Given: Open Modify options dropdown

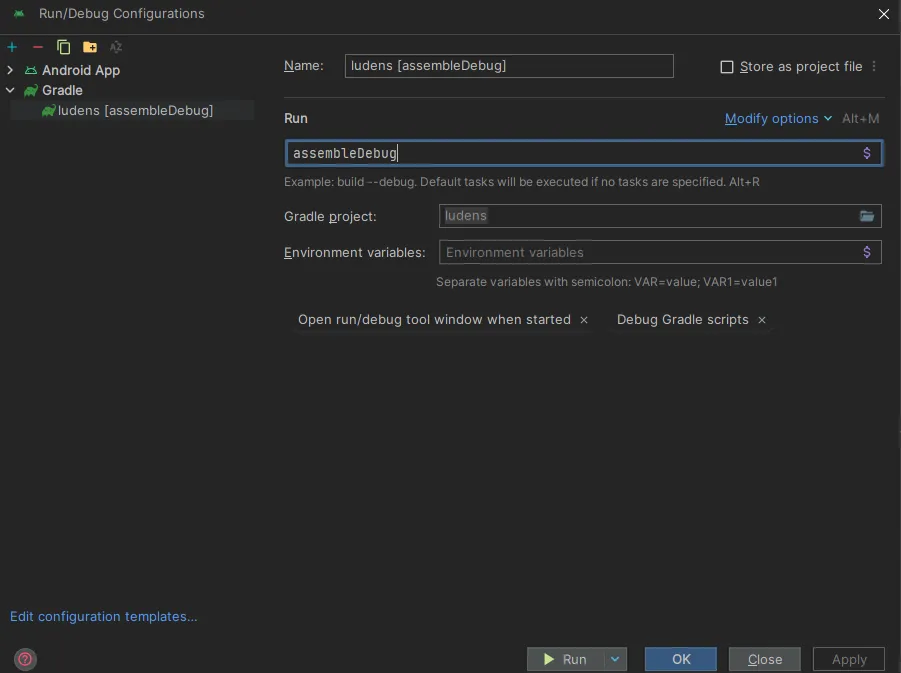Looking at the screenshot, I should [777, 118].
